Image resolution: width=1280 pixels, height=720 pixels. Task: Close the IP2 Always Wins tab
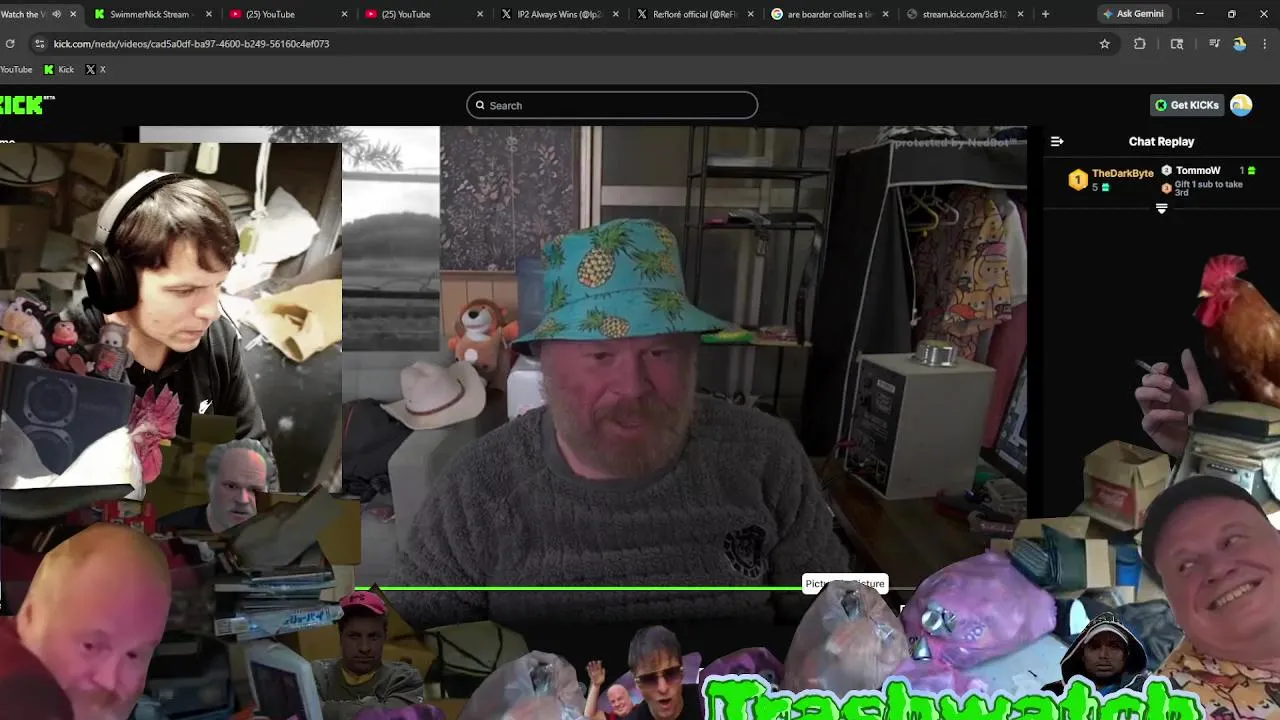(x=615, y=14)
